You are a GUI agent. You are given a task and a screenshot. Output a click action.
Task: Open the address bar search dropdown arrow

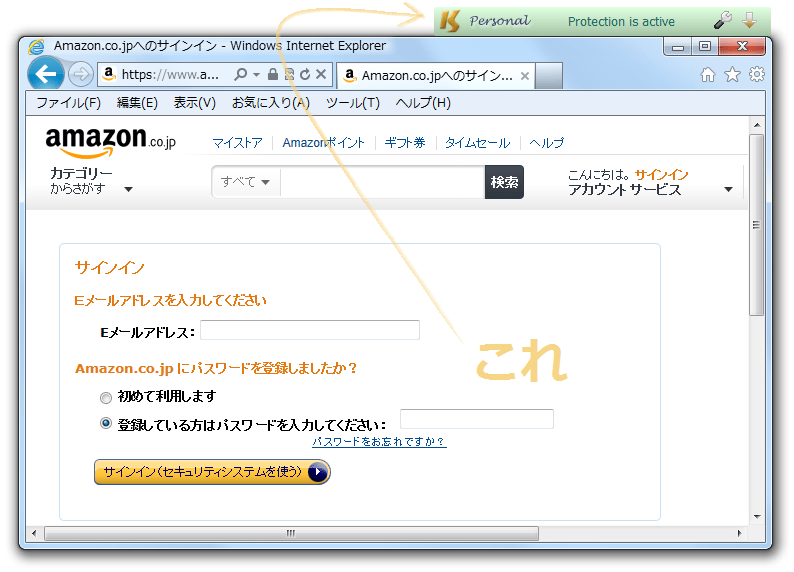tap(256, 75)
